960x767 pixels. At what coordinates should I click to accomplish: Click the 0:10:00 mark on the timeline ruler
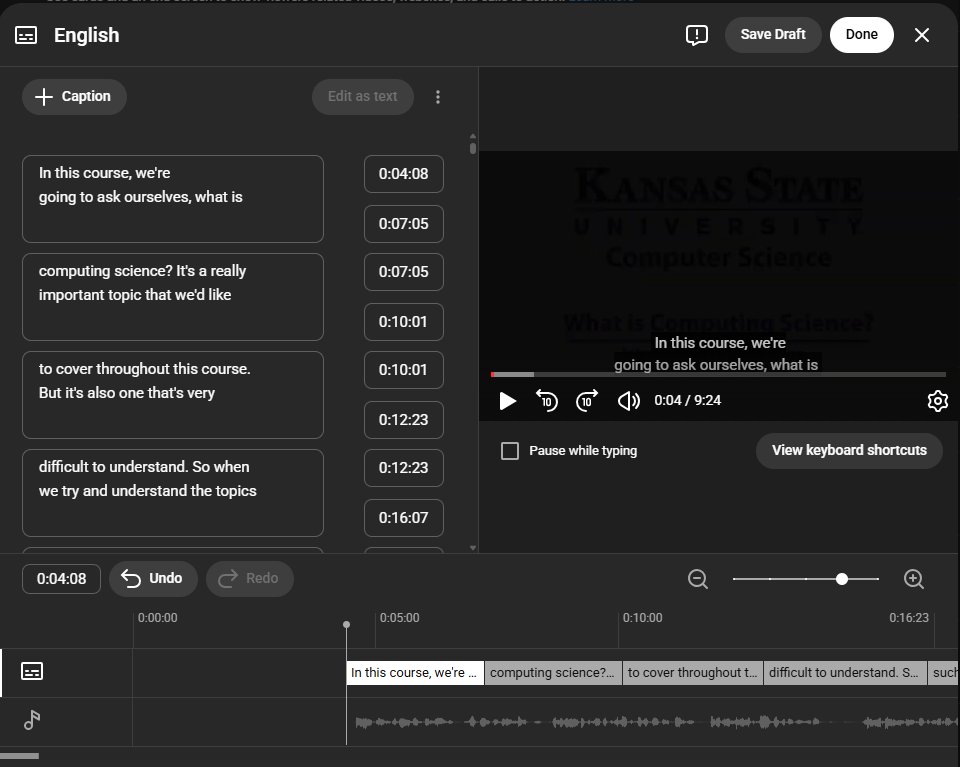pyautogui.click(x=642, y=618)
